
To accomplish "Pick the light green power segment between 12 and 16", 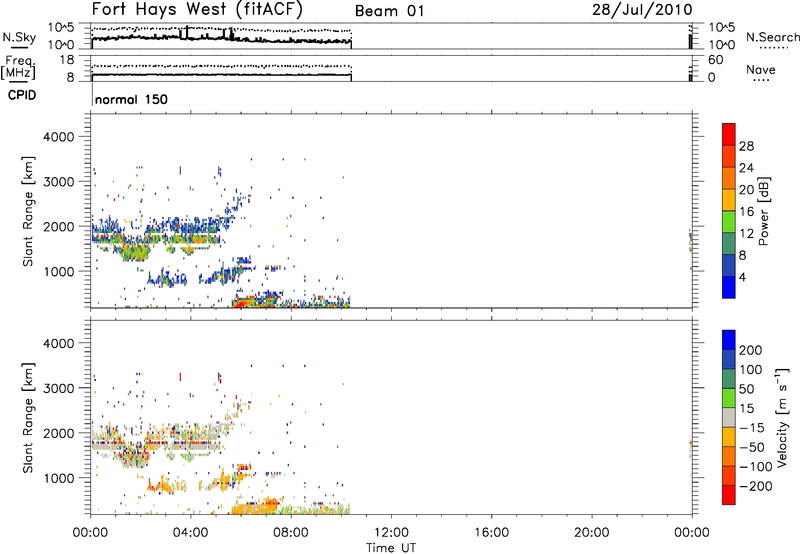I will pos(729,221).
